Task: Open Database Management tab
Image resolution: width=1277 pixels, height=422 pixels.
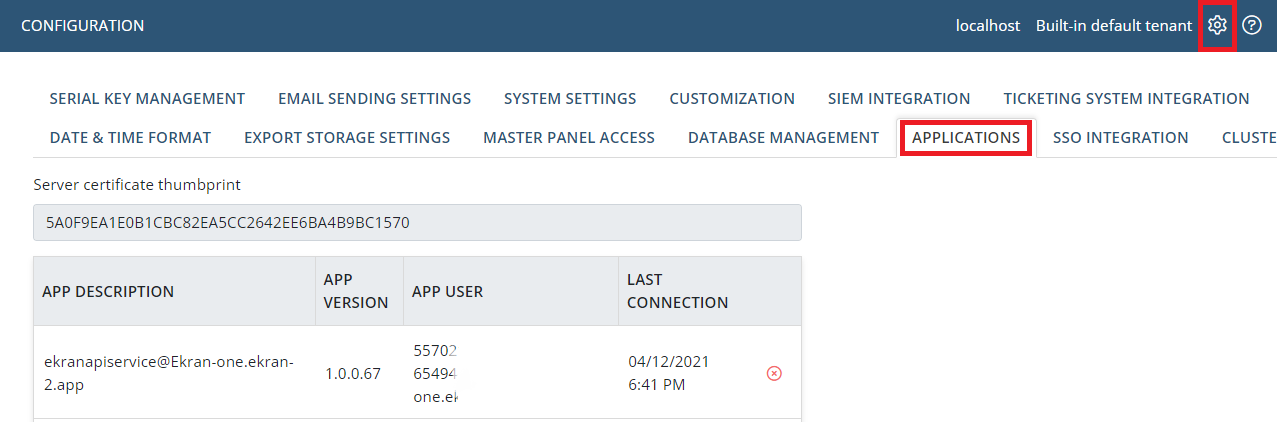Action: (x=783, y=137)
